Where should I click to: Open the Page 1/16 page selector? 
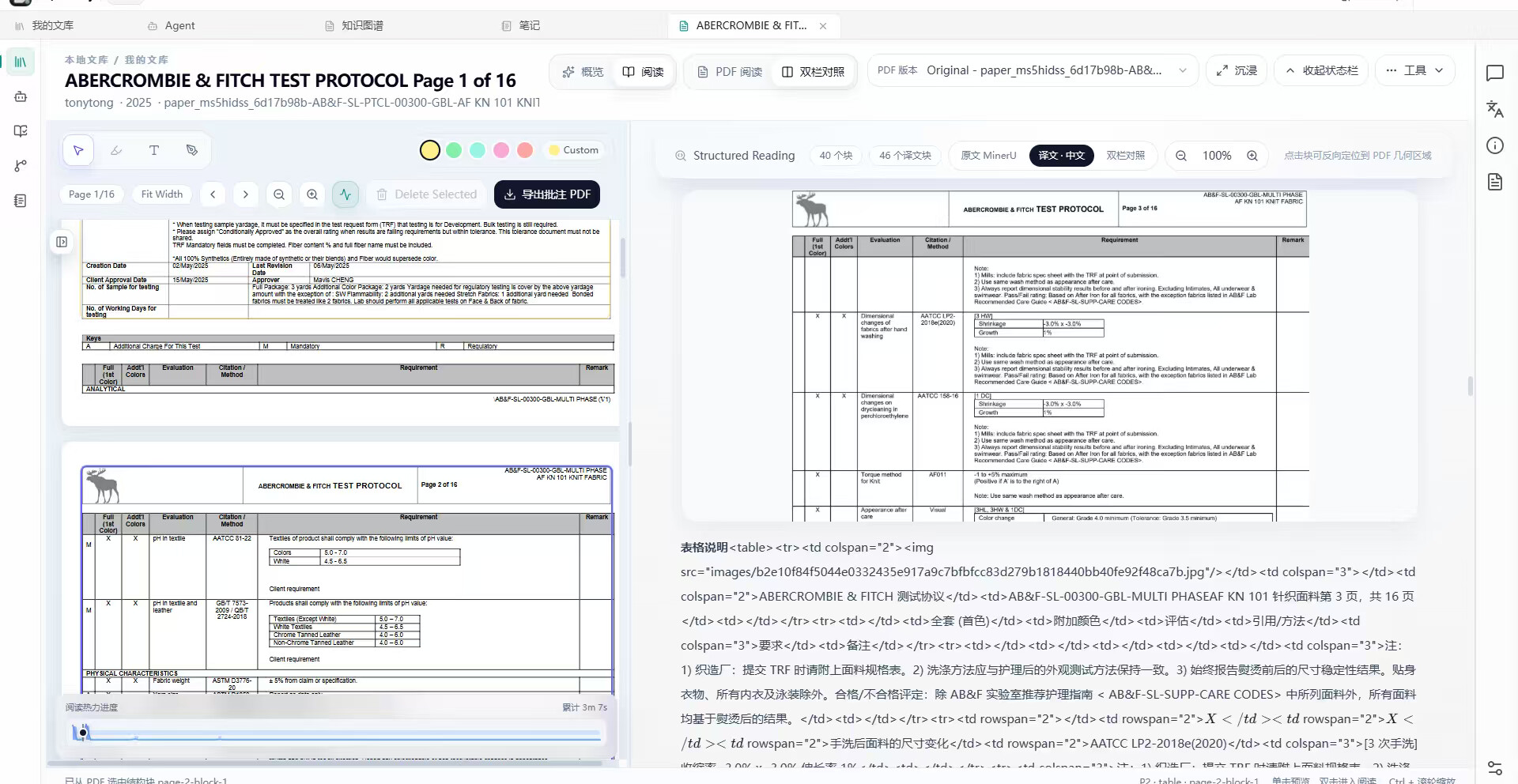coord(92,194)
